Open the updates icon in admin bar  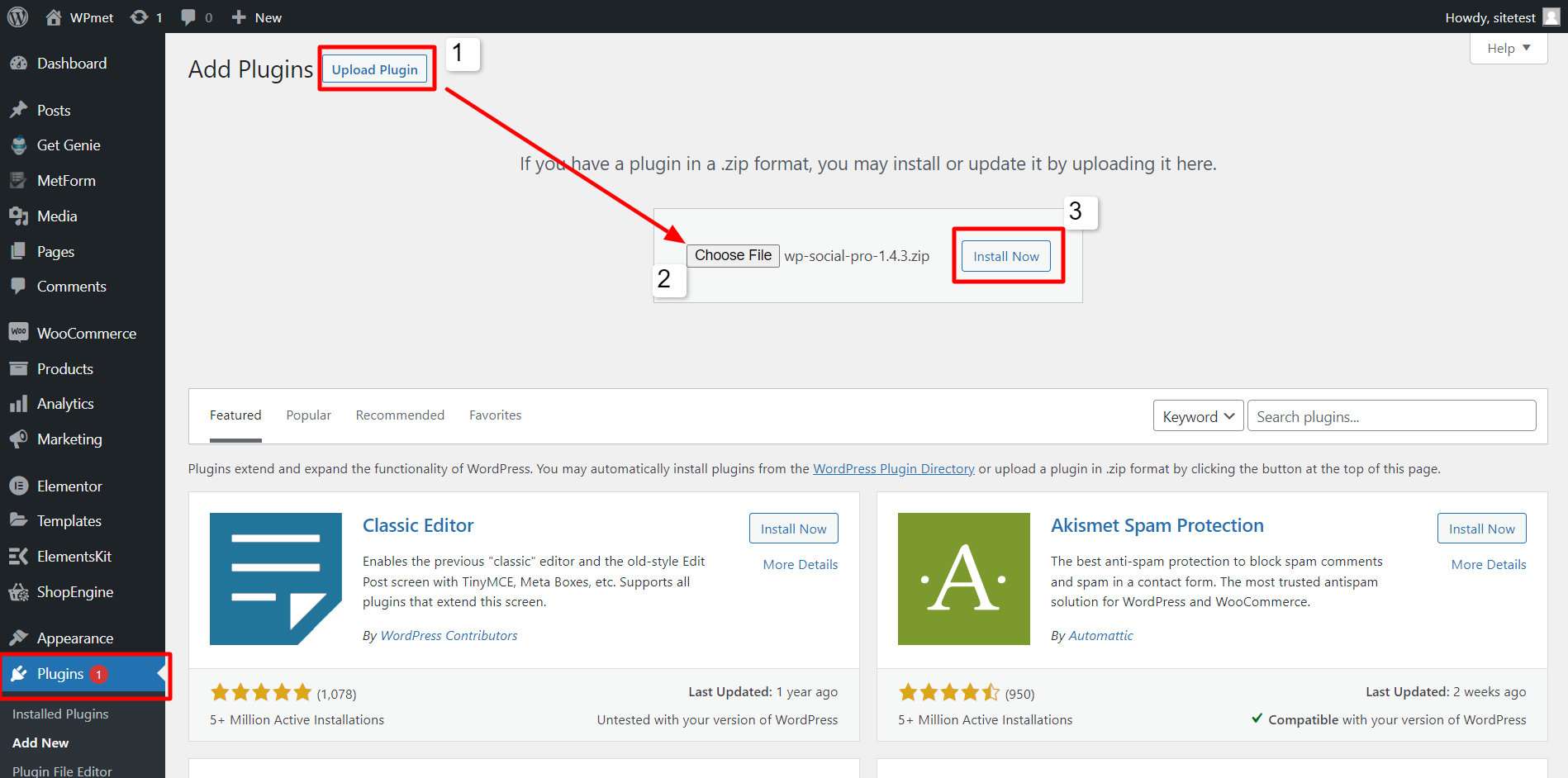(139, 17)
